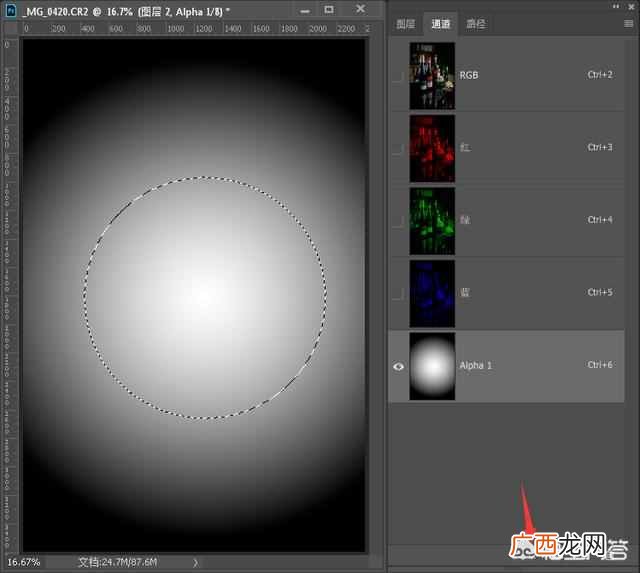
Task: Toggle visibility of the 绿 (Green) channel
Action: click(398, 221)
